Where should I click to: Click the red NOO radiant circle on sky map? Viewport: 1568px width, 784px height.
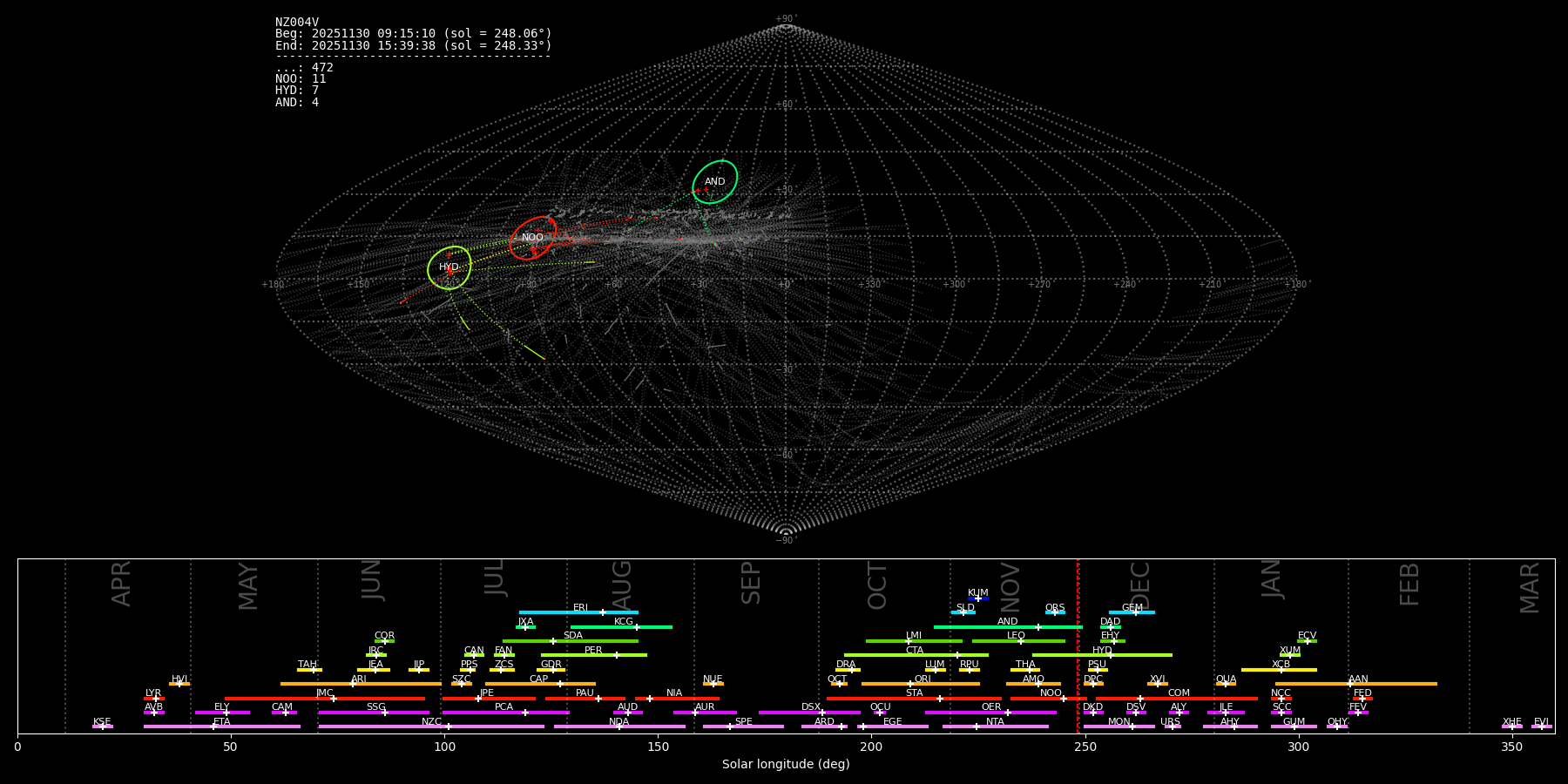(532, 238)
